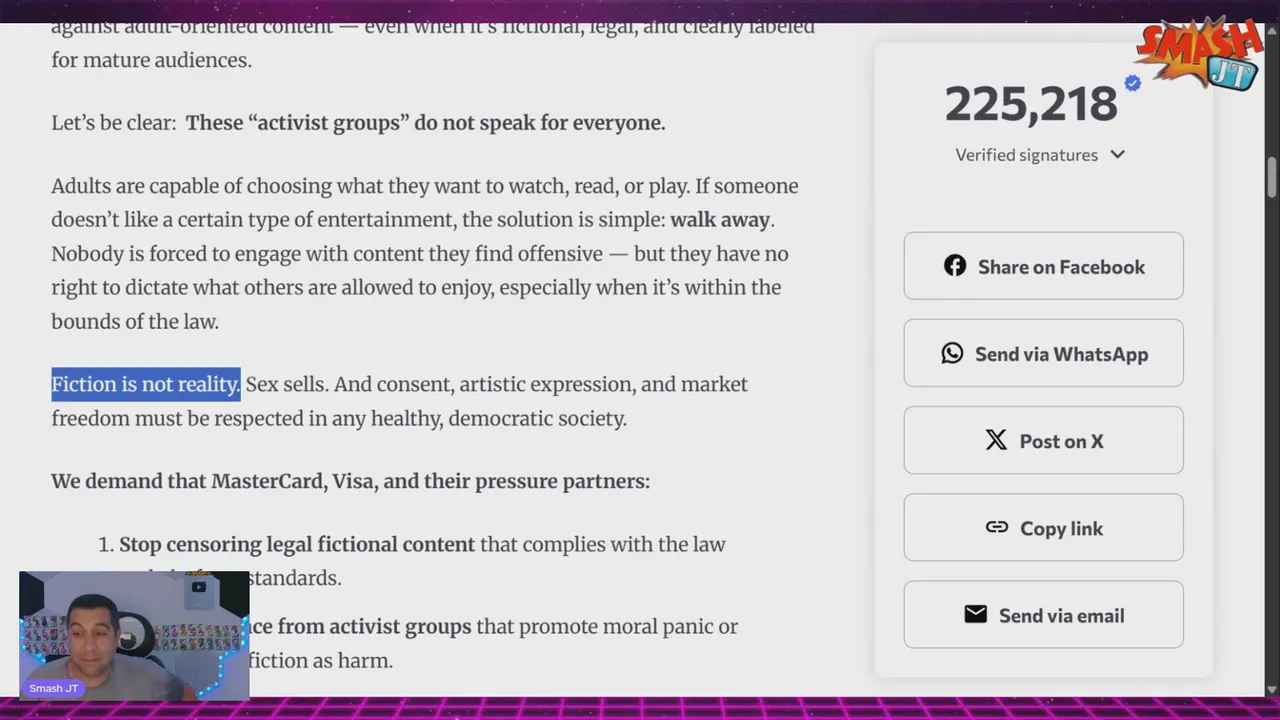
Task: Select Send via WhatsApp button
Action: [x=1043, y=353]
